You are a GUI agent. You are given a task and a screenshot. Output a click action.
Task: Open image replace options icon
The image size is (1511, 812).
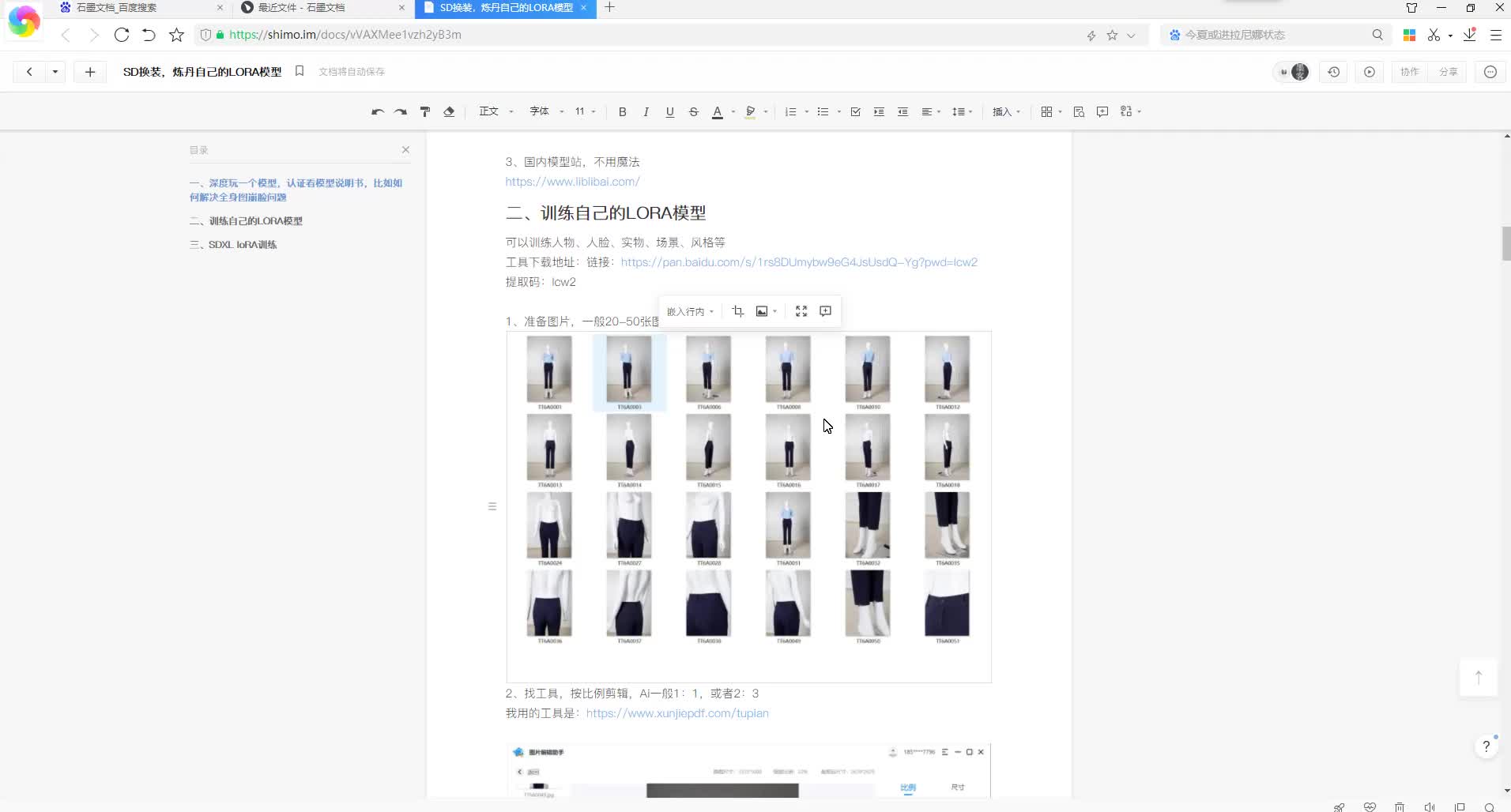coord(766,311)
